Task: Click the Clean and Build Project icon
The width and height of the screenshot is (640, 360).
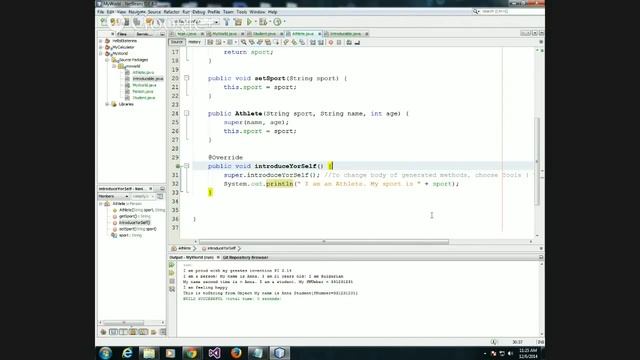Action: [x=238, y=22]
